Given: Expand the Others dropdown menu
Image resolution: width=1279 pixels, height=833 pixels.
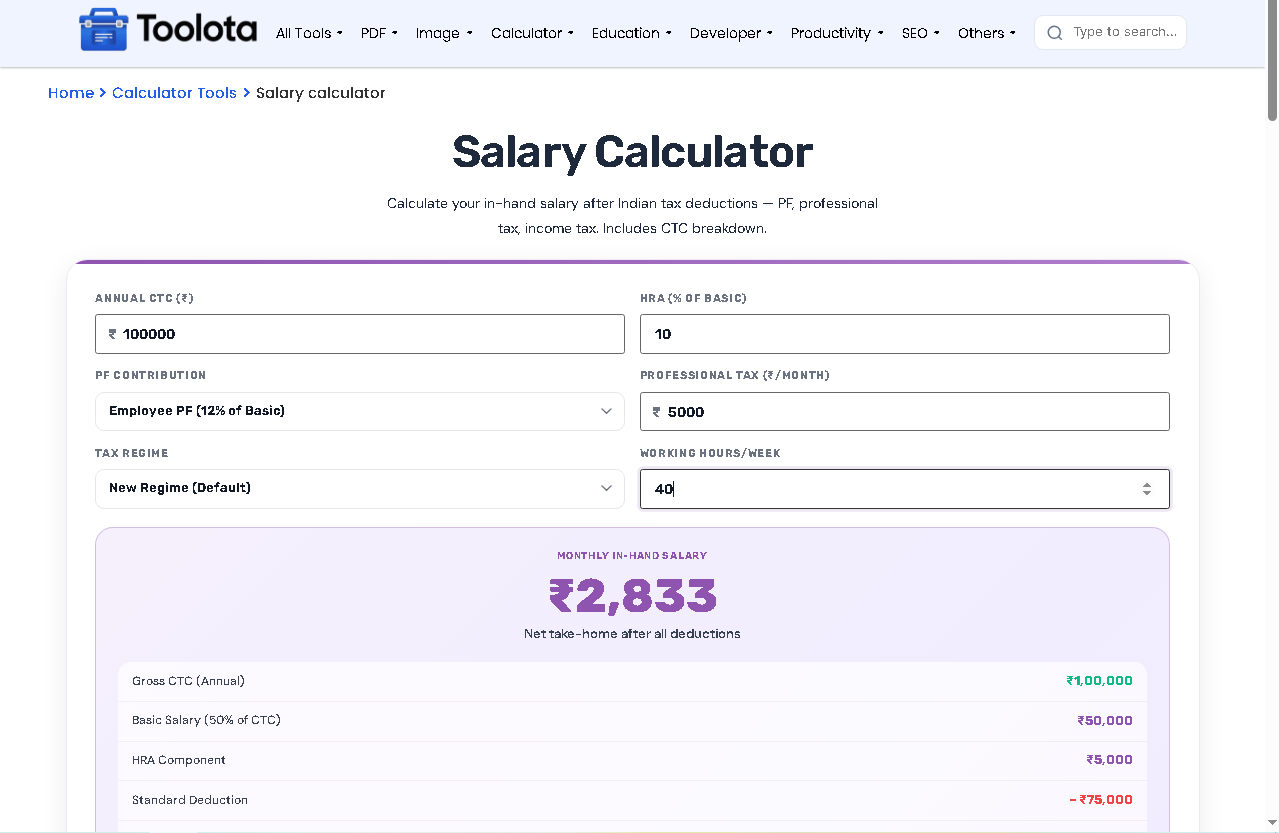Looking at the screenshot, I should tap(986, 33).
